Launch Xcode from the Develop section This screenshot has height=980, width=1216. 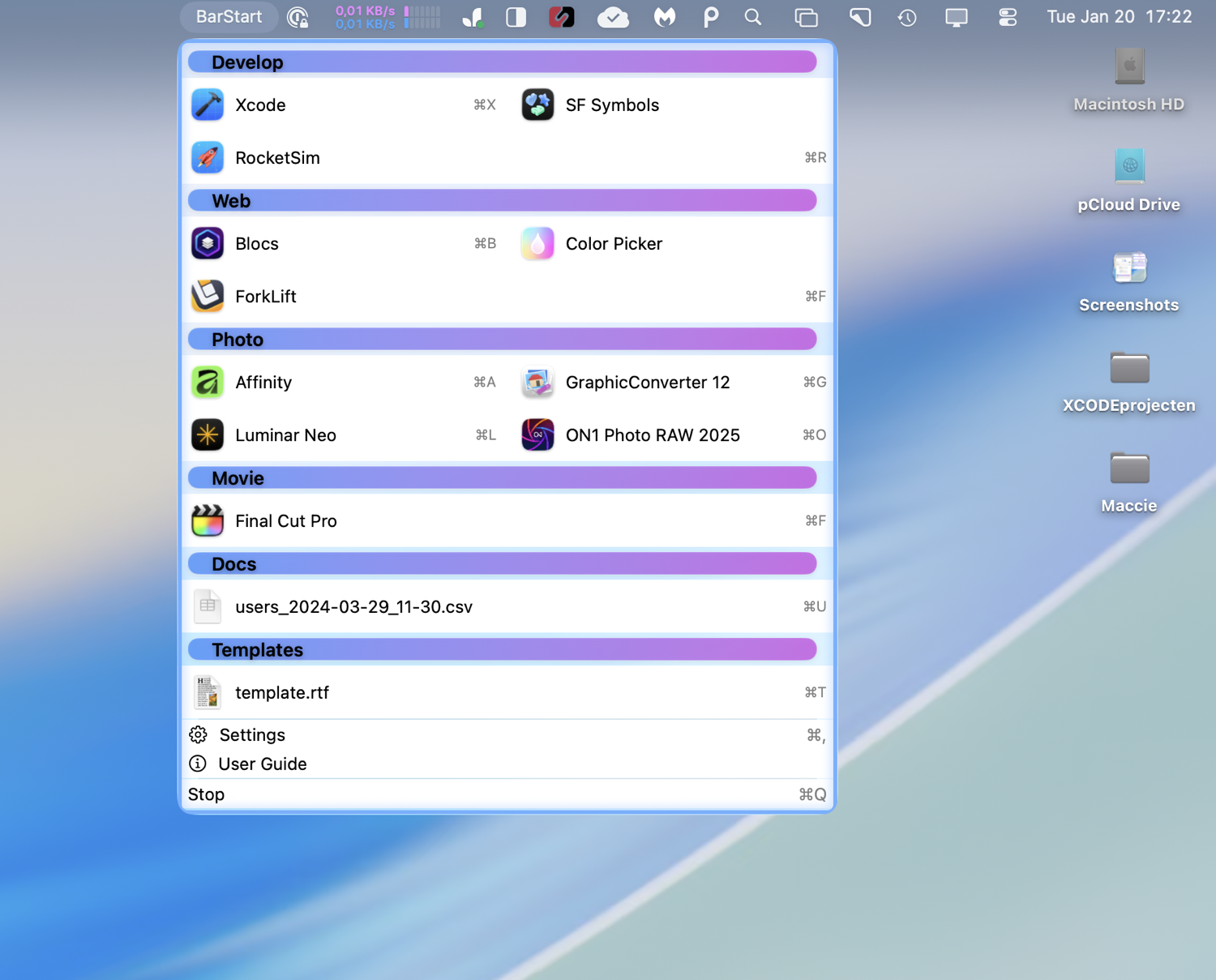point(260,105)
